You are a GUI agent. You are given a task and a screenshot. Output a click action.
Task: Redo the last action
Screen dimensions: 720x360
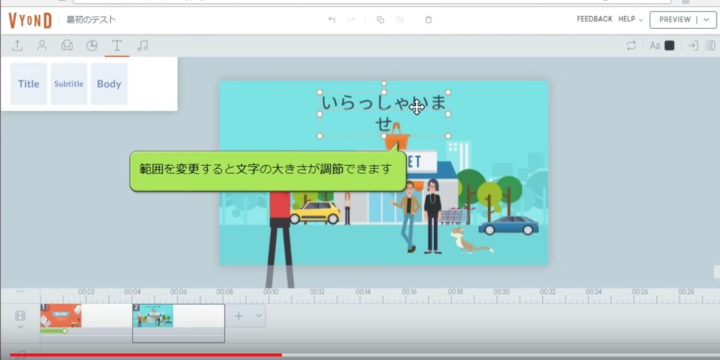(351, 20)
